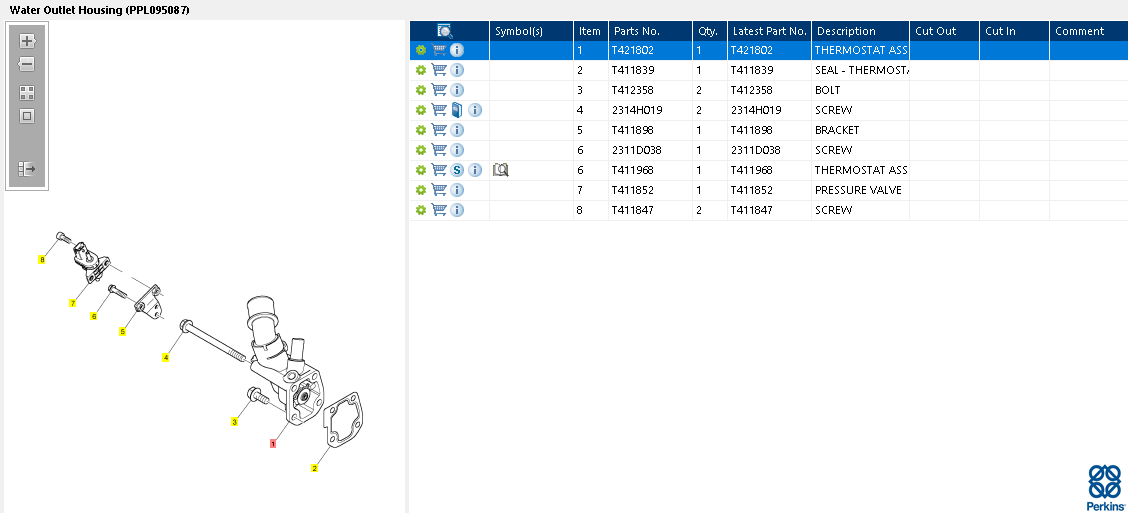
Task: Click the single-square fit view icon
Action: point(27,116)
